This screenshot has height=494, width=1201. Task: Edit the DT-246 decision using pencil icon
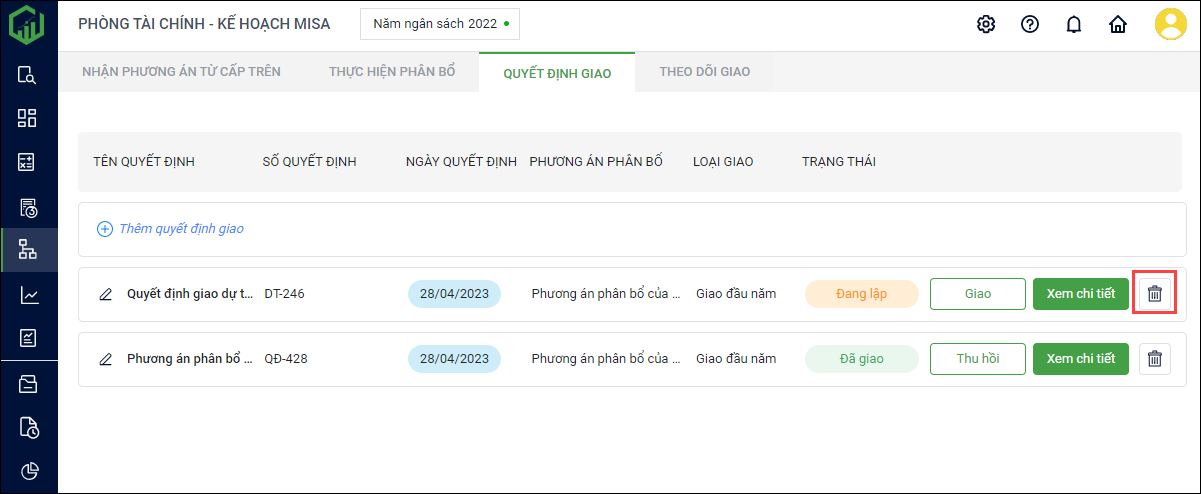106,294
